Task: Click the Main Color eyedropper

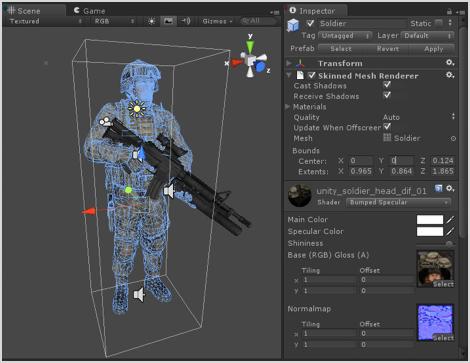Action: point(450,220)
